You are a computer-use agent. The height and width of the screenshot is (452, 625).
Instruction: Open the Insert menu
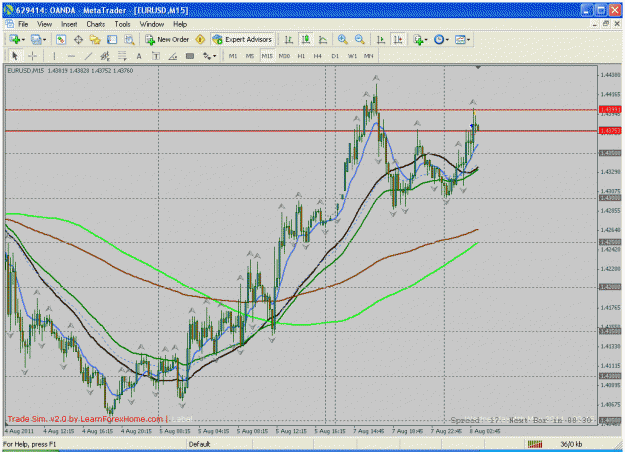pos(69,24)
